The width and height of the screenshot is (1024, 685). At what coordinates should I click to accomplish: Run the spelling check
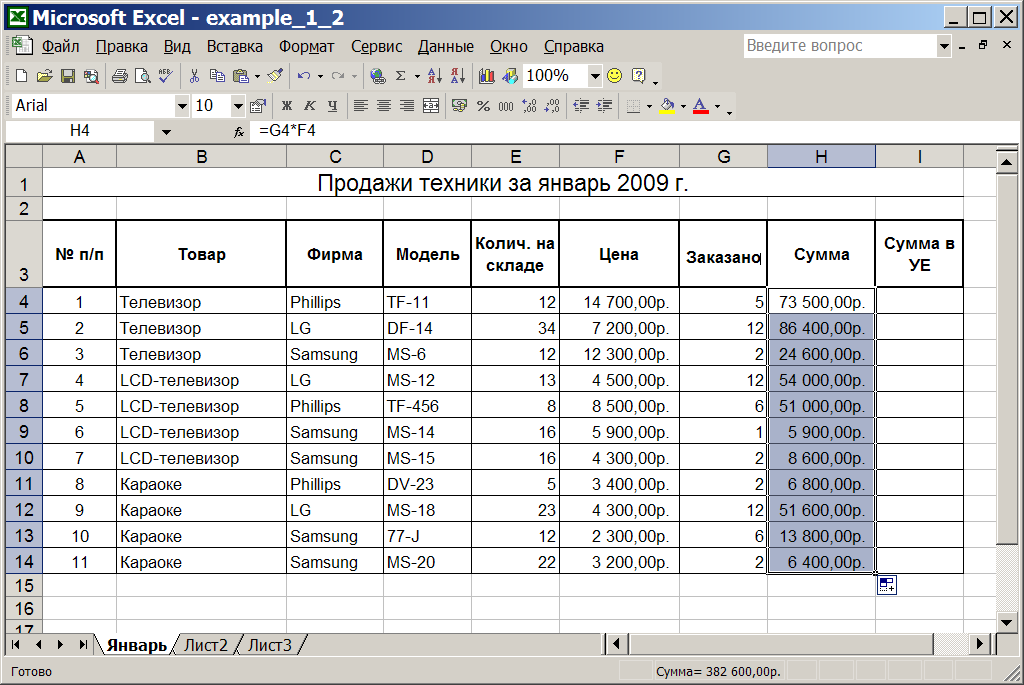pyautogui.click(x=165, y=76)
